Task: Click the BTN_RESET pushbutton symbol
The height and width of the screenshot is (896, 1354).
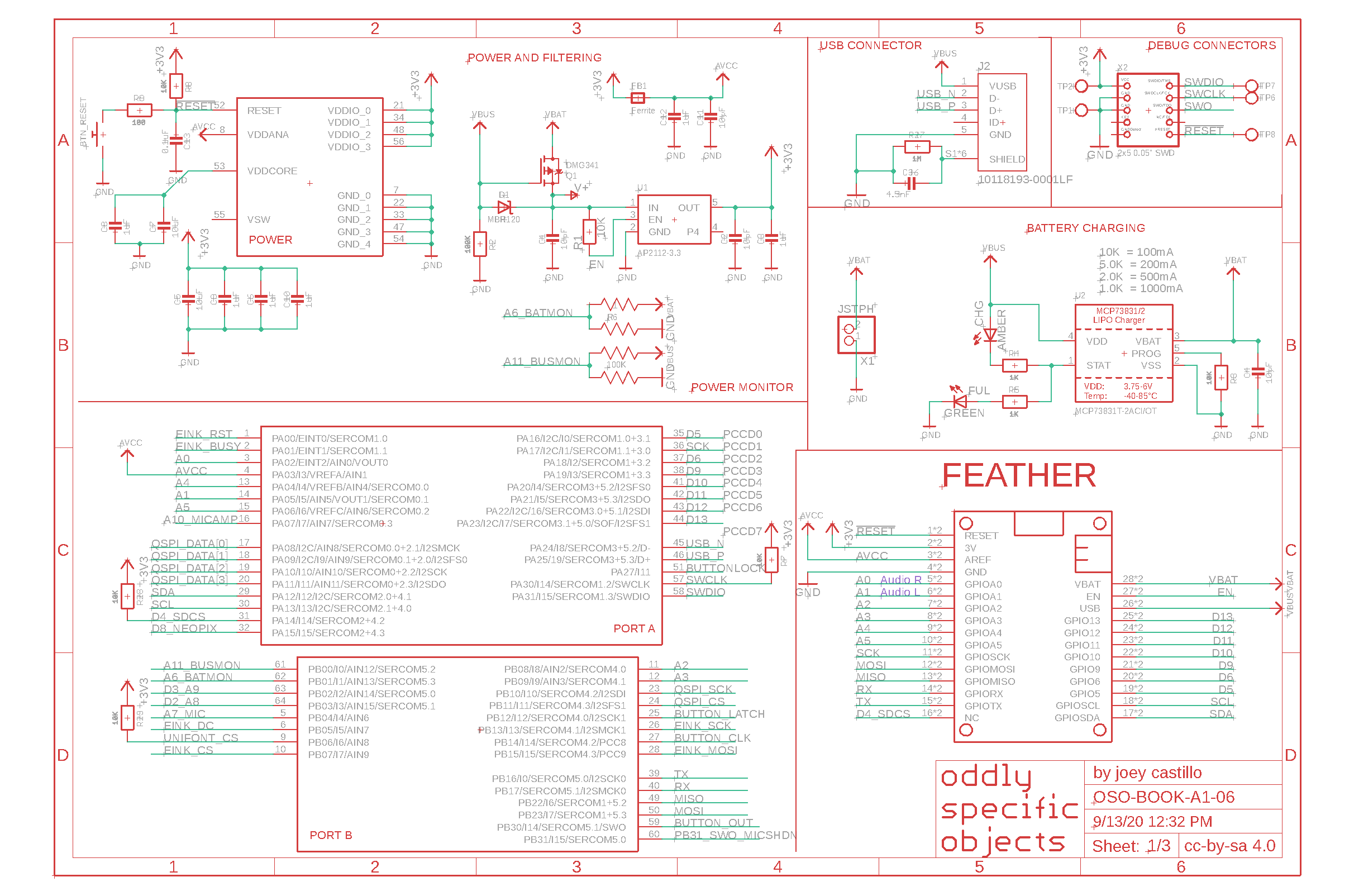Action: point(101,135)
